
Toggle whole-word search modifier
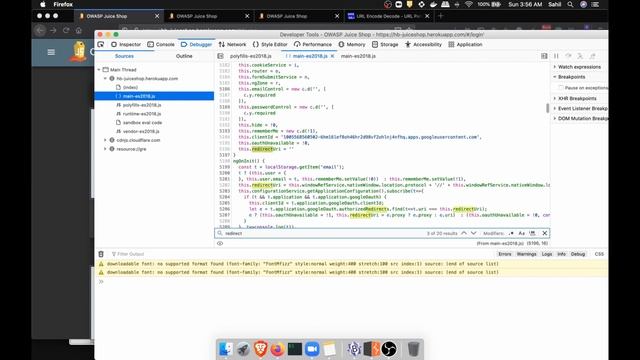coord(532,233)
